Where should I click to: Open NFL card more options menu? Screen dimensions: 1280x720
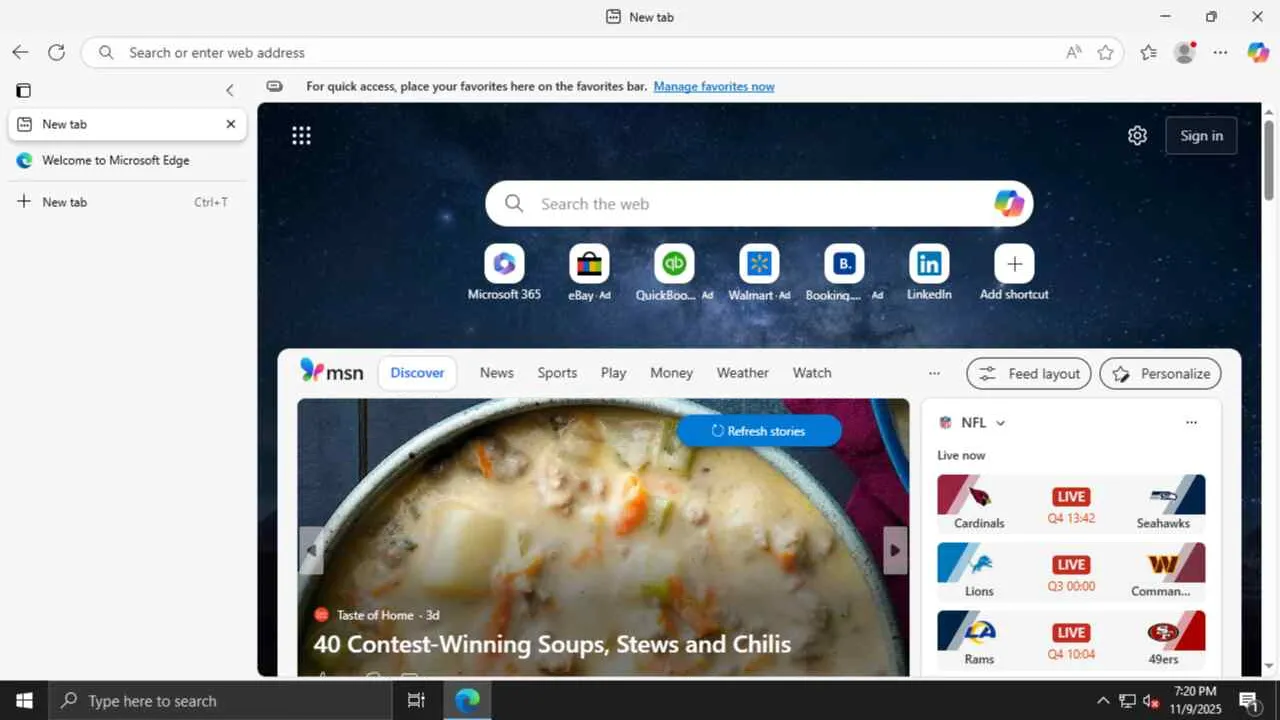pos(1191,423)
